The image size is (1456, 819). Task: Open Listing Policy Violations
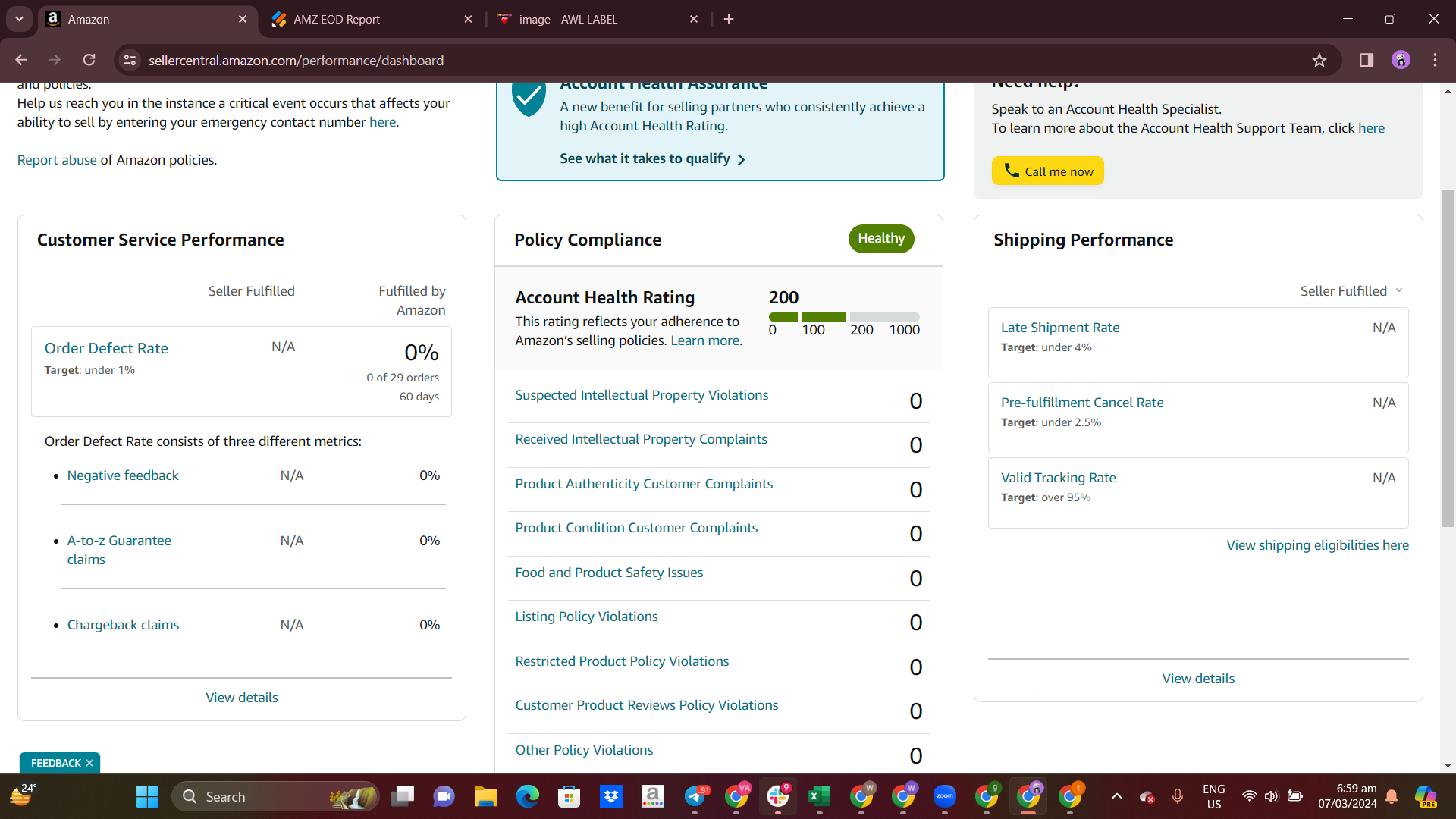tap(586, 617)
